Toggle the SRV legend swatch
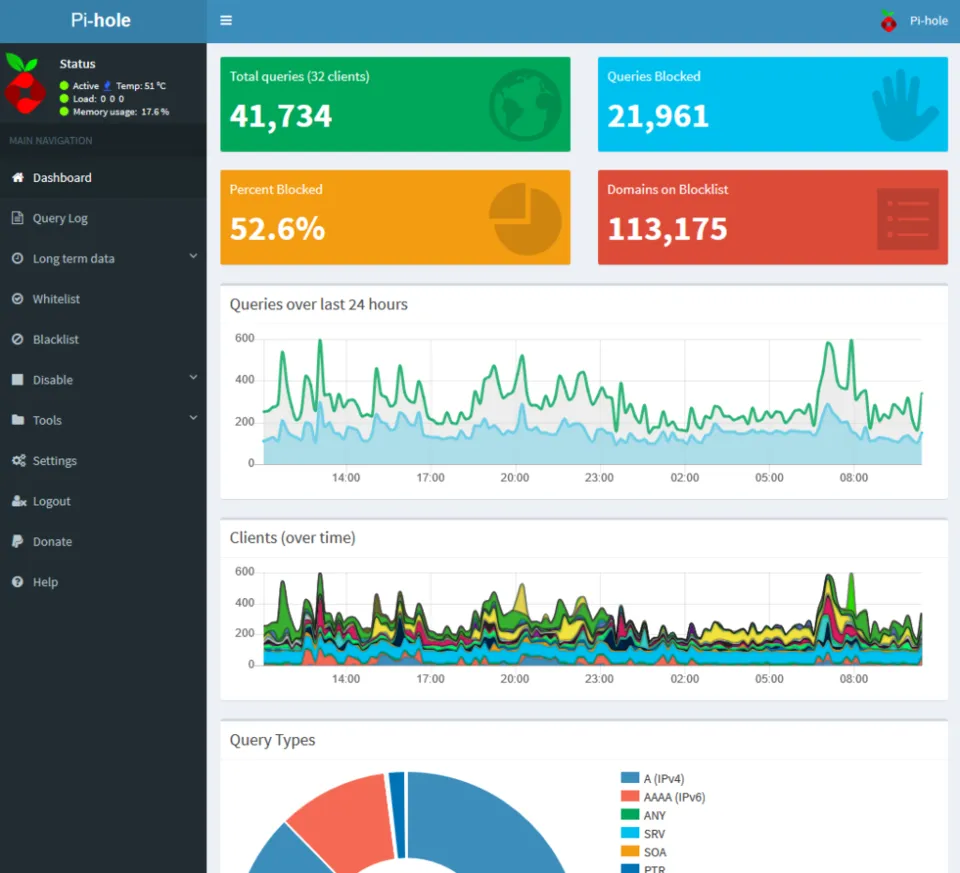 coord(629,833)
